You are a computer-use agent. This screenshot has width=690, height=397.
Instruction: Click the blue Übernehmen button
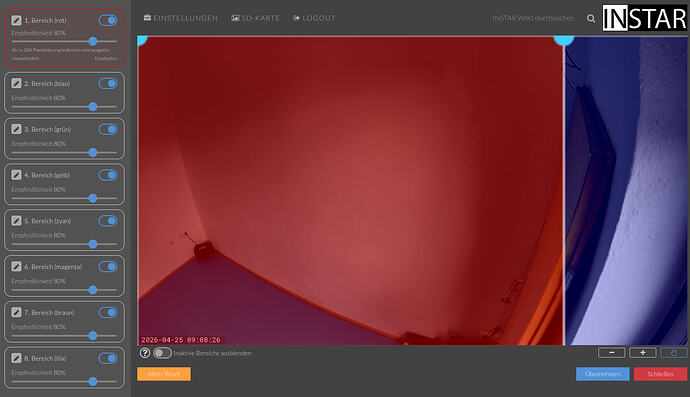[x=602, y=374]
